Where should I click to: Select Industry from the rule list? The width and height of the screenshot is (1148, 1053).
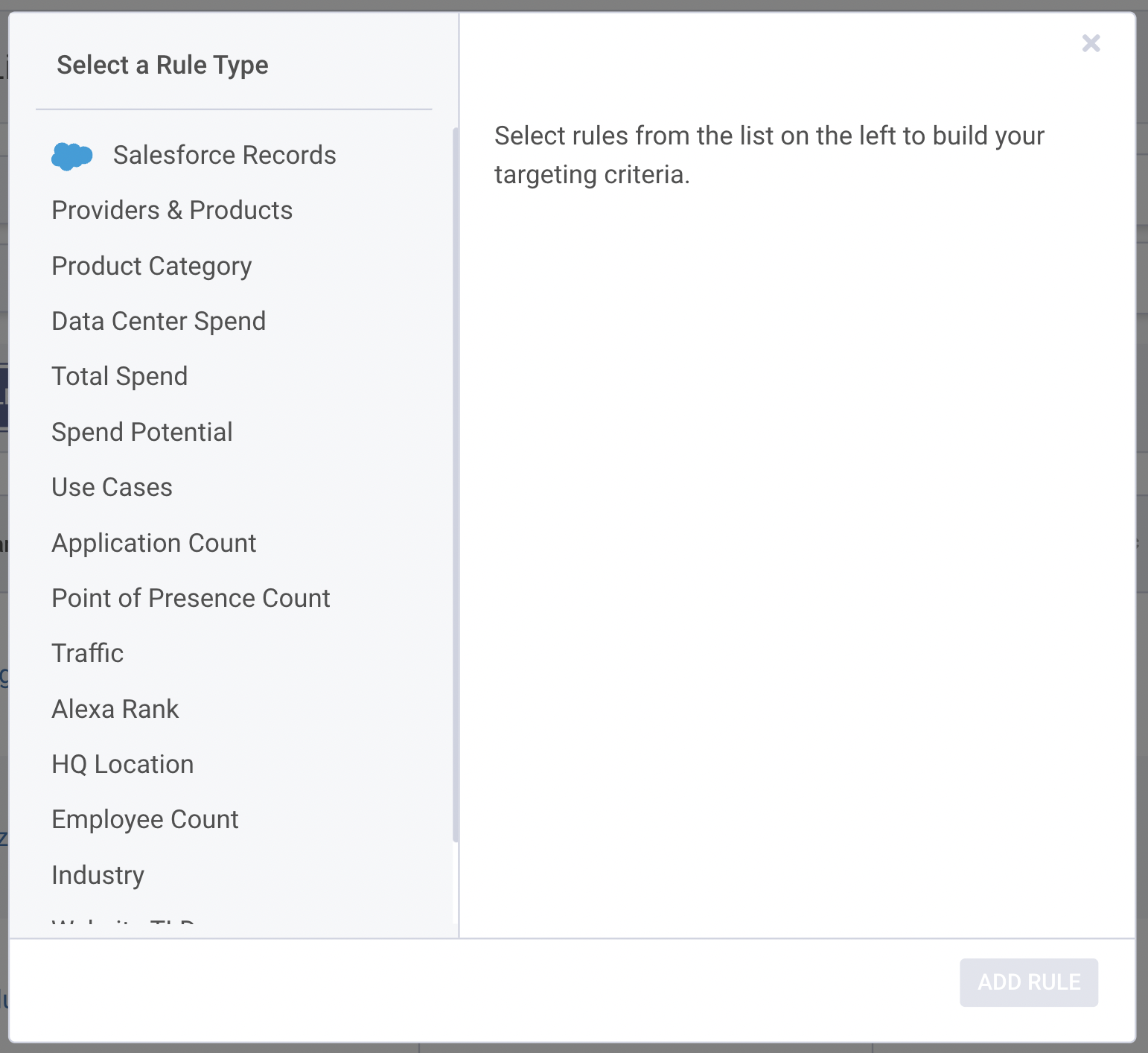(98, 875)
